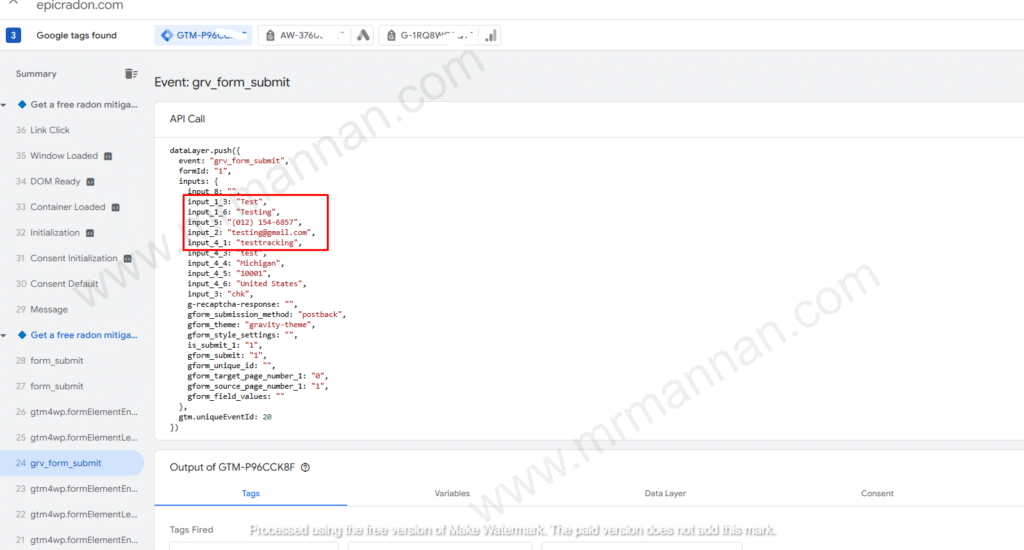
Task: Close the debug window with the X icon
Action: click(x=12, y=3)
